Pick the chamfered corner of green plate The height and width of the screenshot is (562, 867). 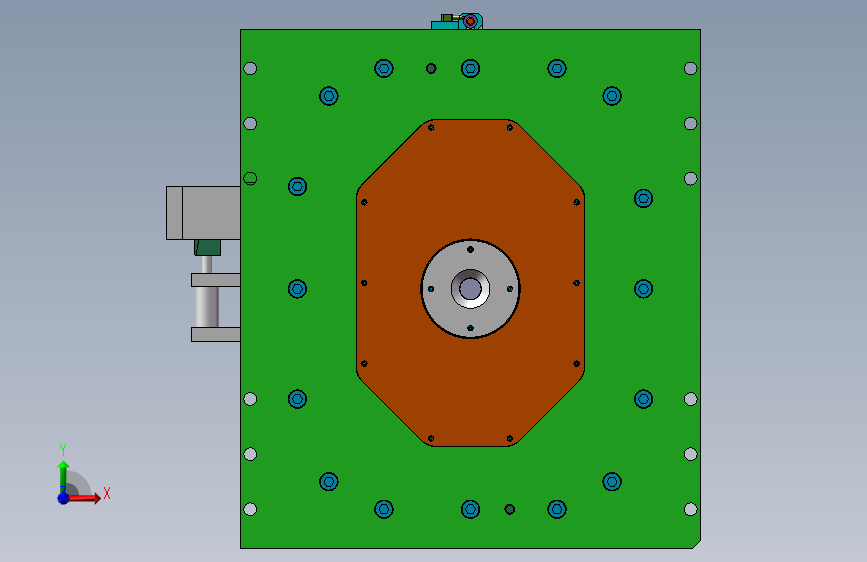click(x=697, y=545)
